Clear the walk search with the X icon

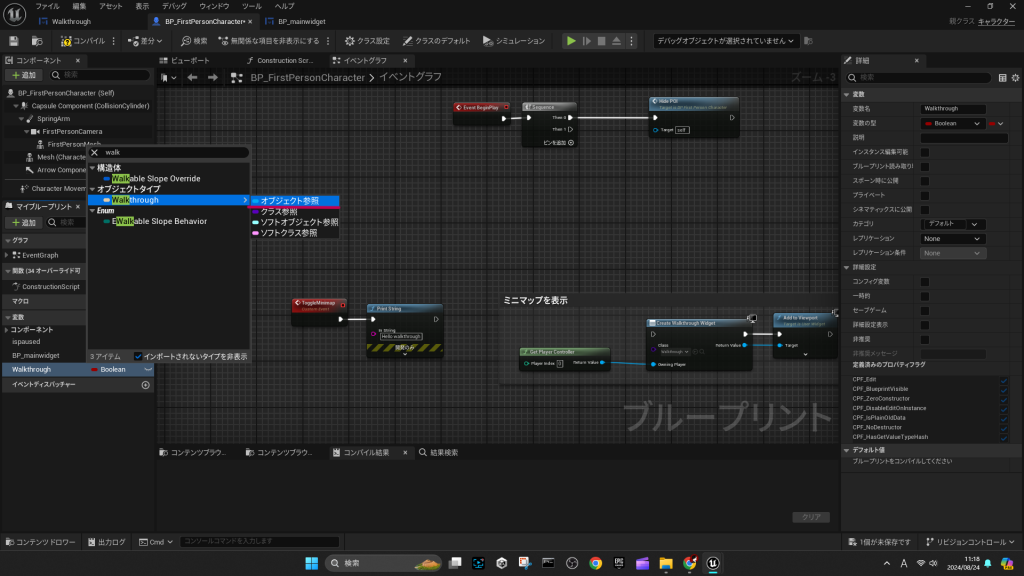(95, 153)
